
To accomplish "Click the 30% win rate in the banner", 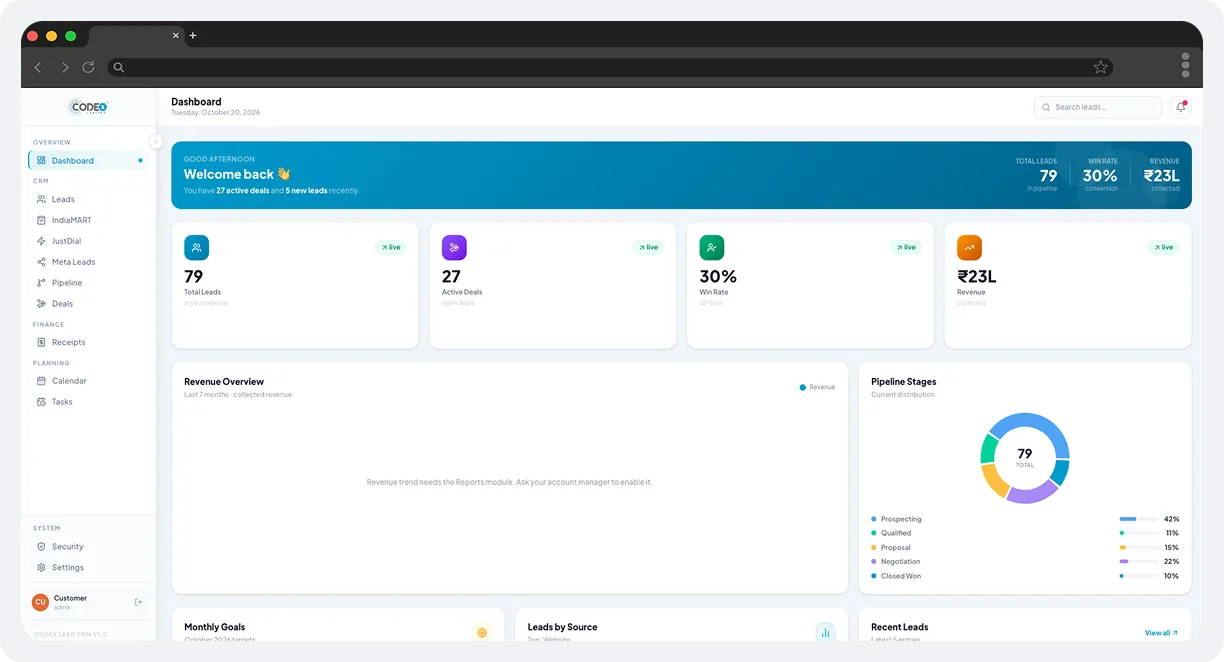I will (x=1100, y=175).
